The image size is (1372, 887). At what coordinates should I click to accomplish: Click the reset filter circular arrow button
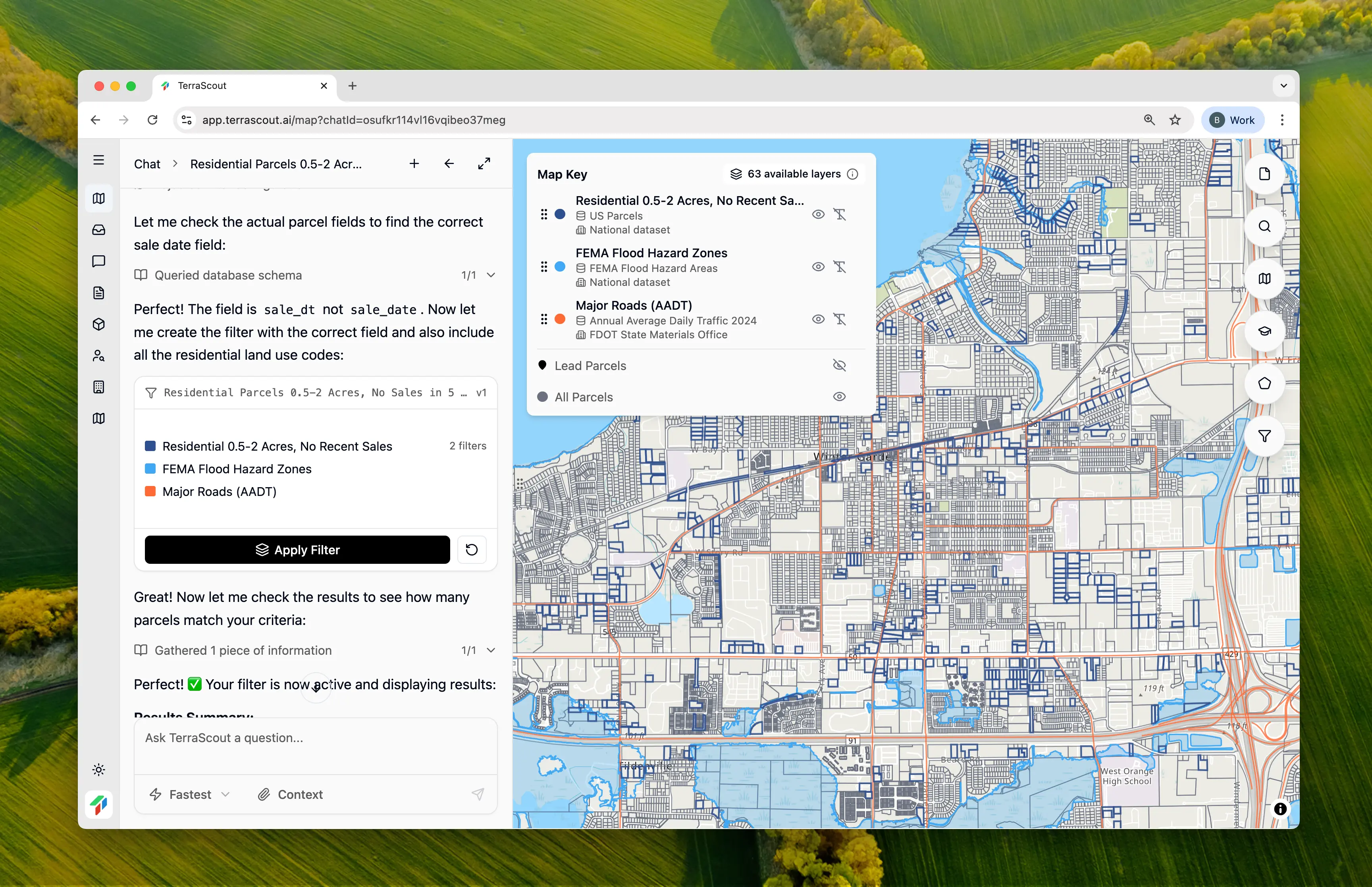(x=472, y=550)
